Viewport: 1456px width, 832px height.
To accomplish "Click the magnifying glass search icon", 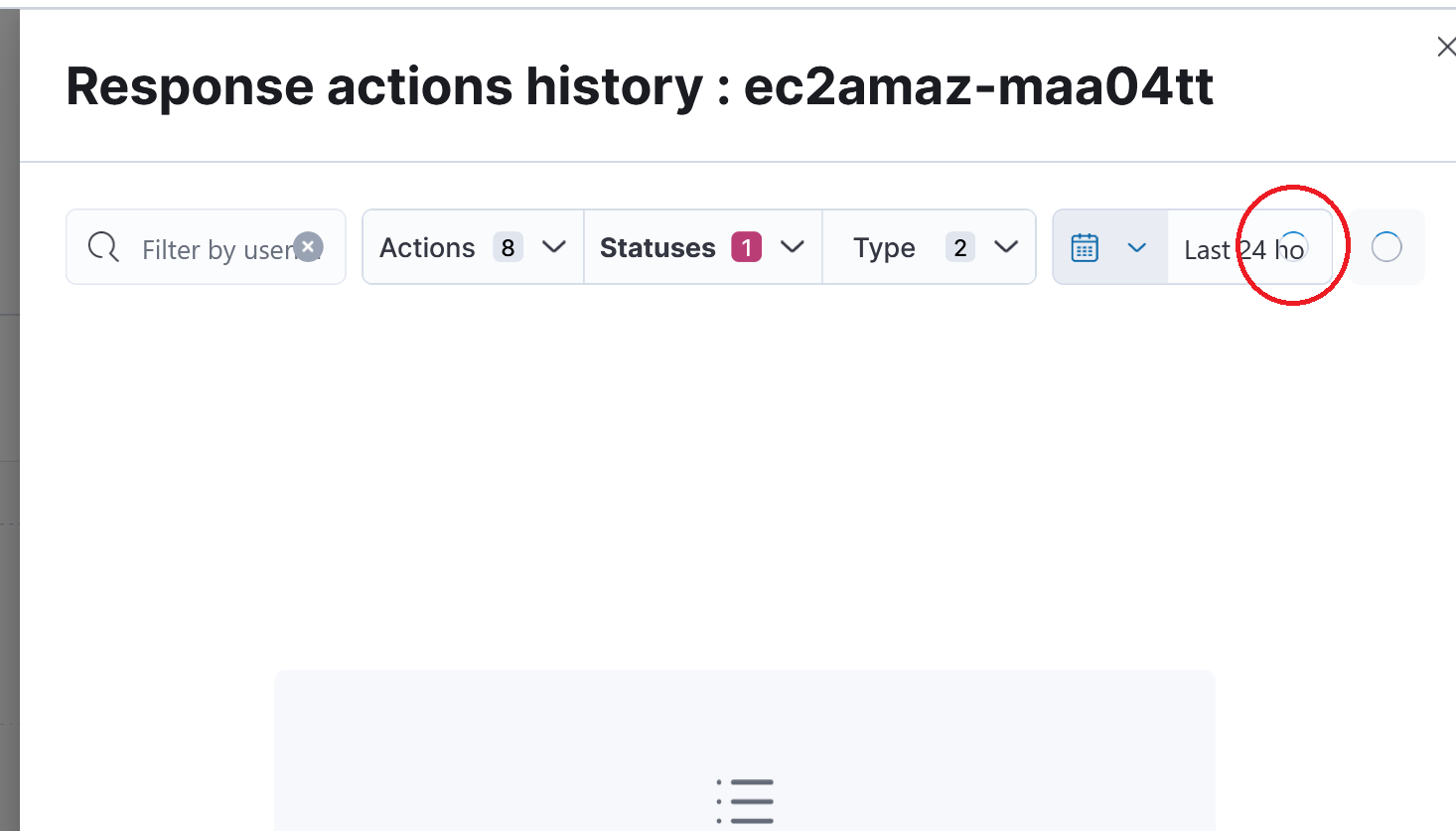I will (x=103, y=246).
